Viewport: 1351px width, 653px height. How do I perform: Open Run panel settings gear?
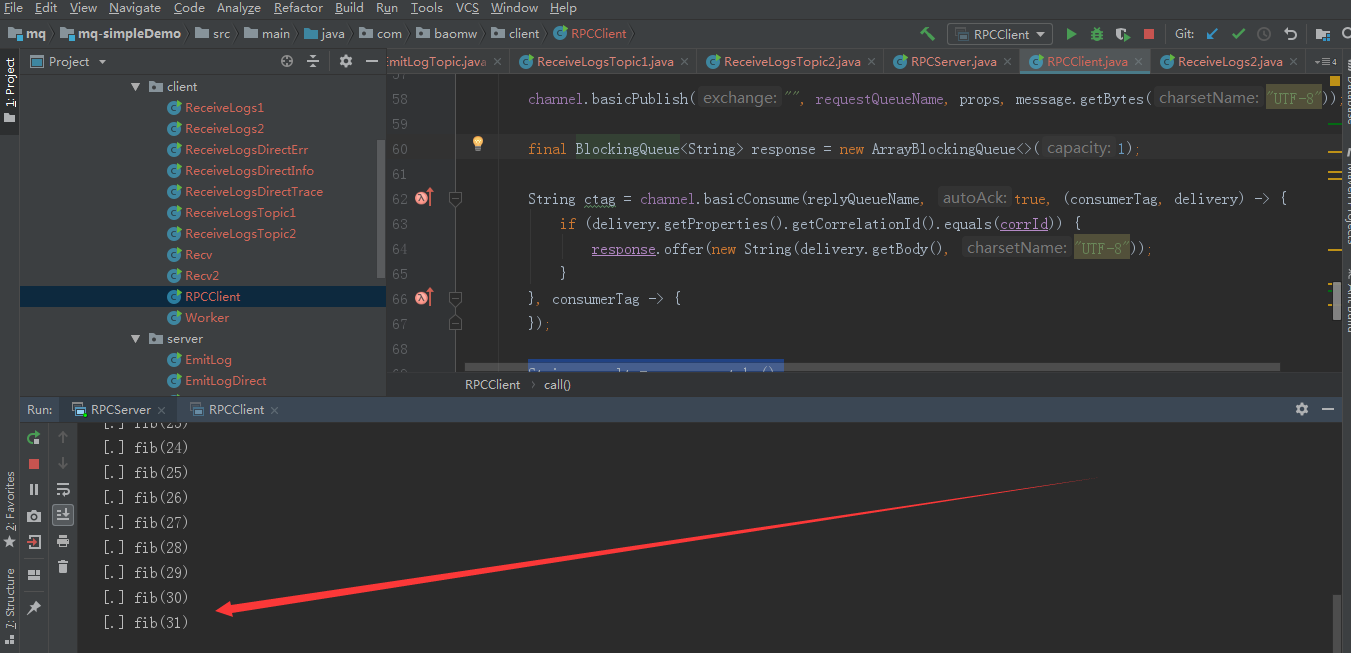pyautogui.click(x=1302, y=409)
